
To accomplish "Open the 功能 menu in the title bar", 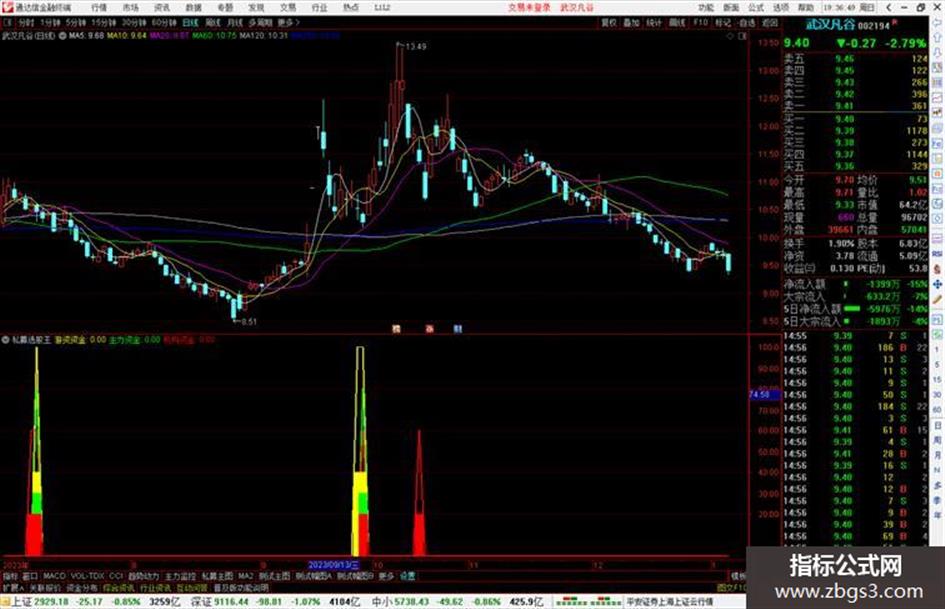I will (706, 8).
